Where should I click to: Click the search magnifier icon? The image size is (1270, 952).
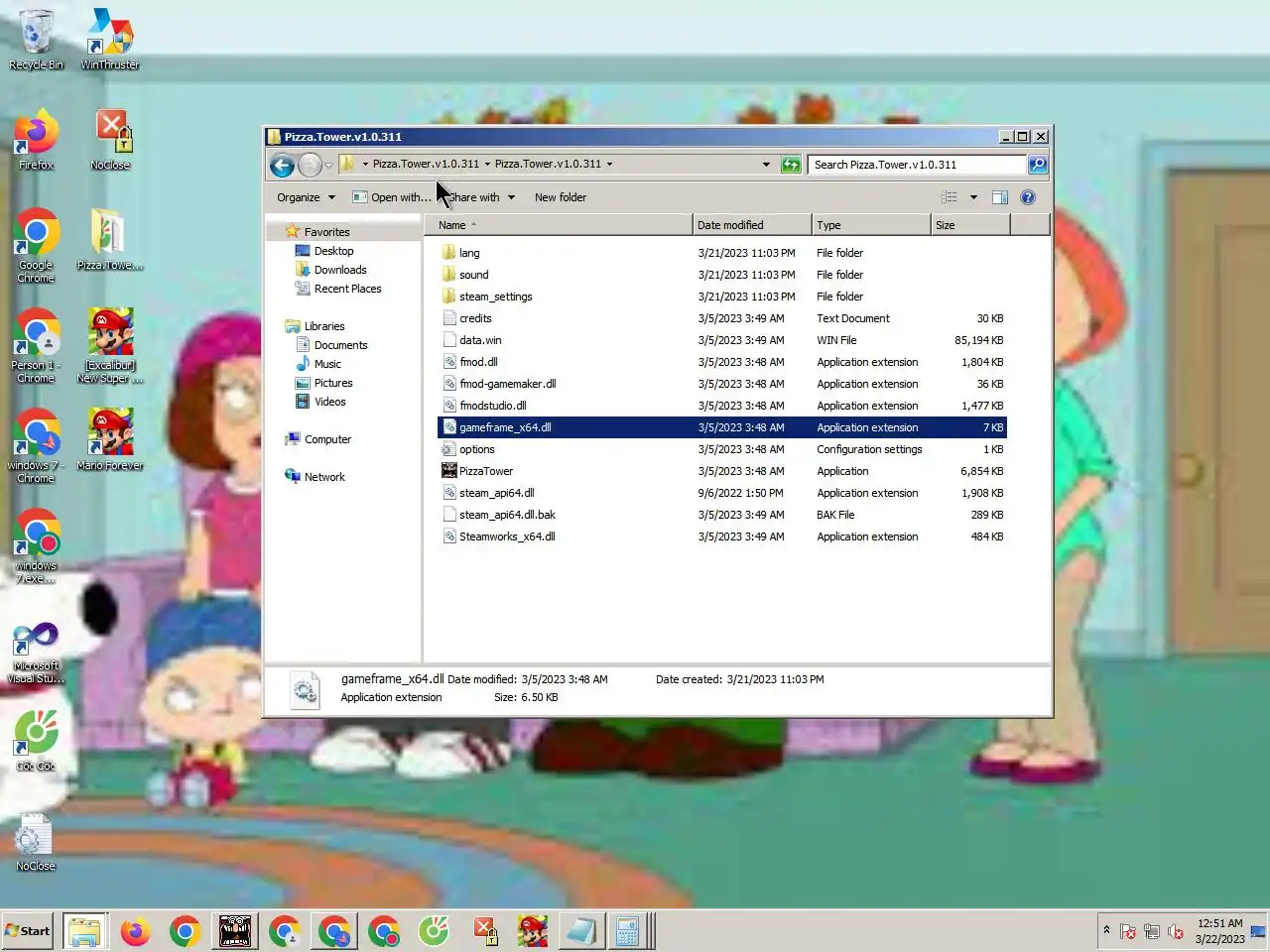pos(1038,165)
